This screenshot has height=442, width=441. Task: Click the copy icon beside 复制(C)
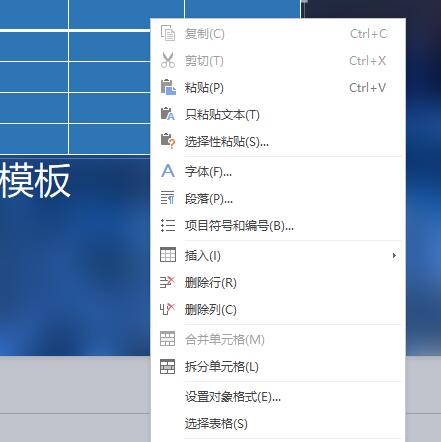pos(168,33)
